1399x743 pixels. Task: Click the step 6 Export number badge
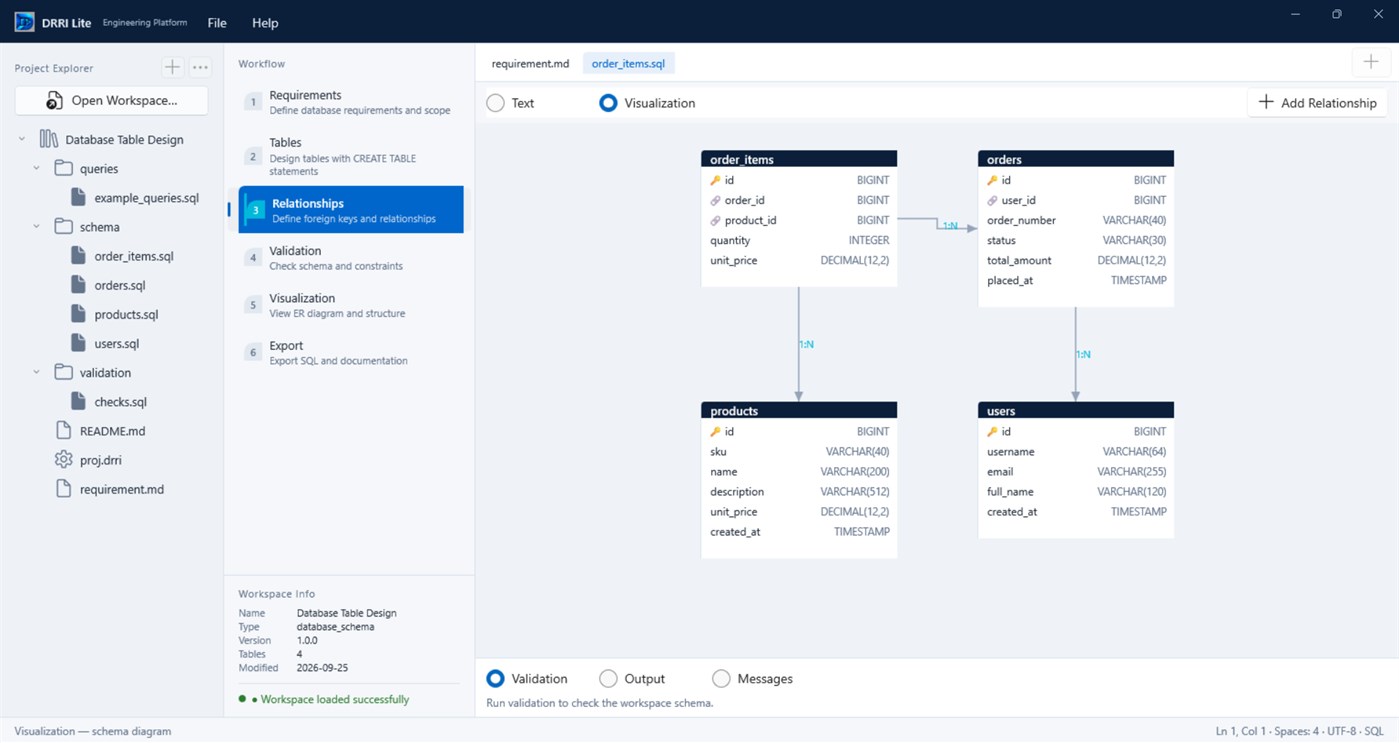tap(253, 353)
